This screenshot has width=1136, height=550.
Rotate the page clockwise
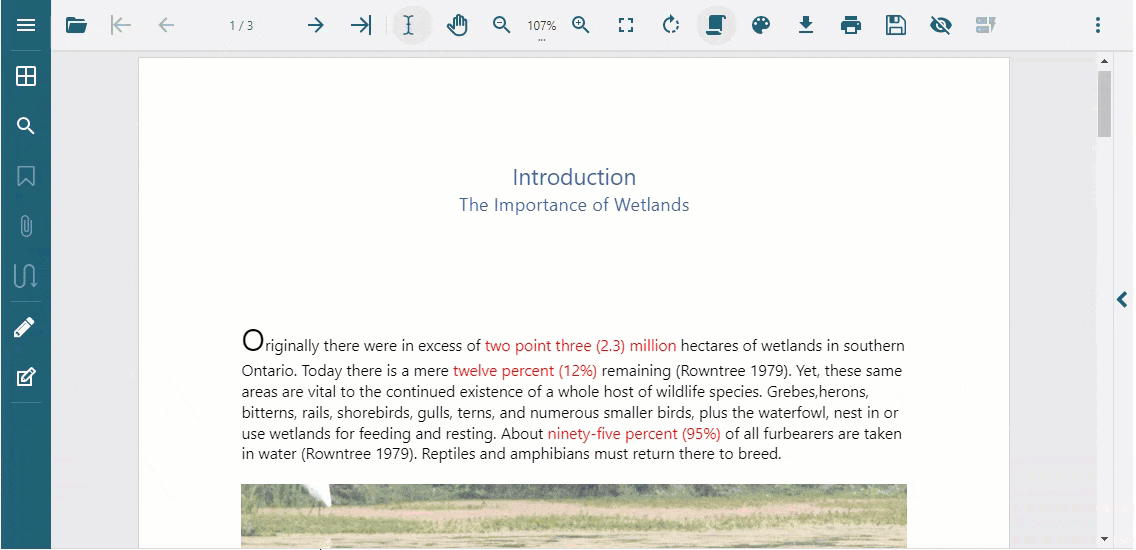[671, 25]
